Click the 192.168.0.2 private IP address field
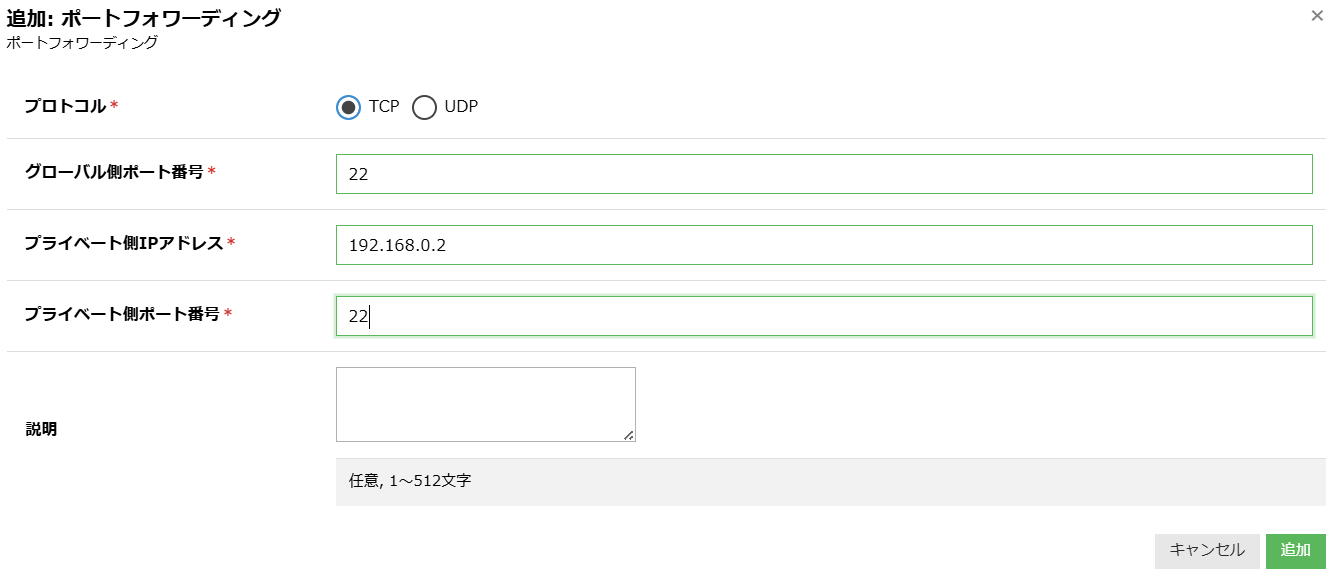Viewport: 1331px width, 577px height. [824, 245]
